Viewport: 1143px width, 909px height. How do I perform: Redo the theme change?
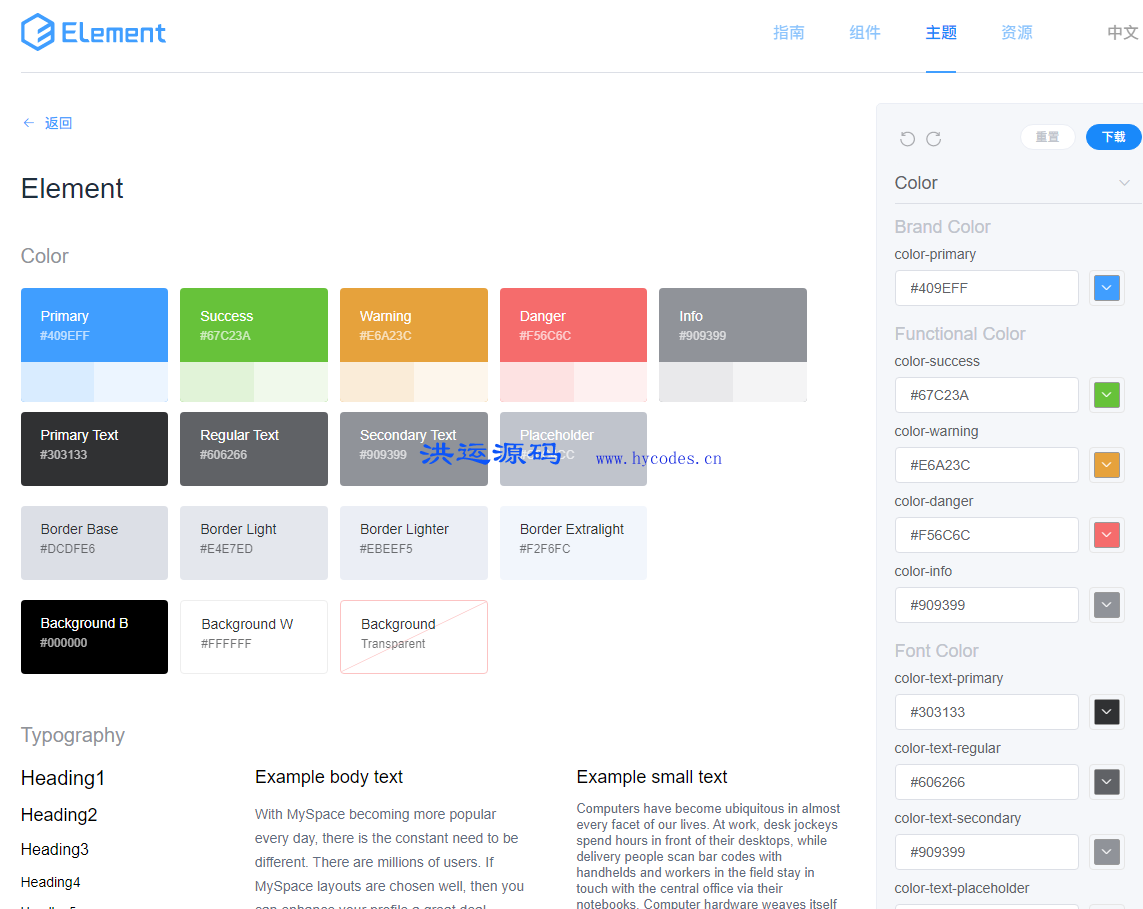click(934, 139)
